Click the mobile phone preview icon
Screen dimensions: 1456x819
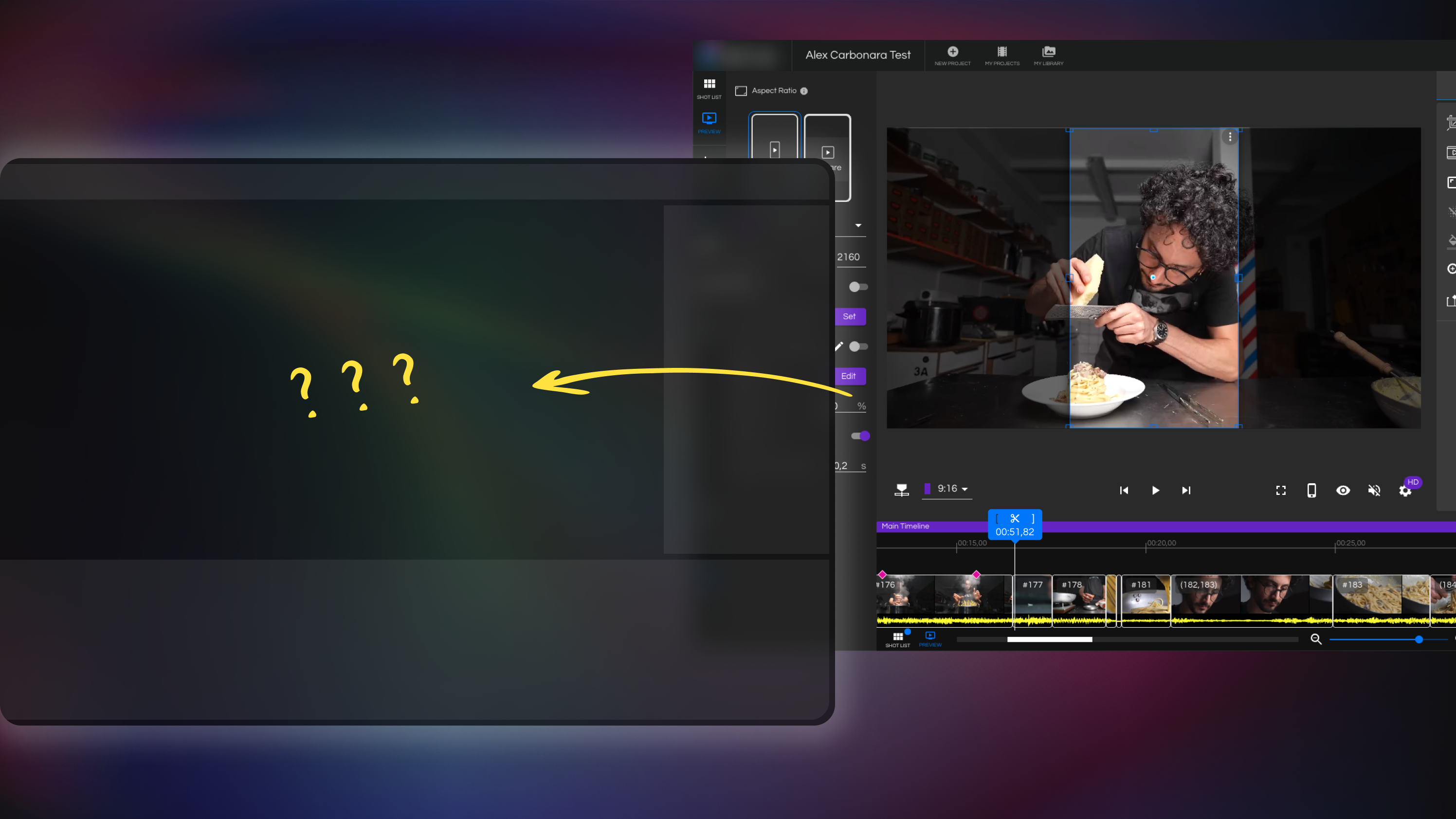click(1311, 490)
